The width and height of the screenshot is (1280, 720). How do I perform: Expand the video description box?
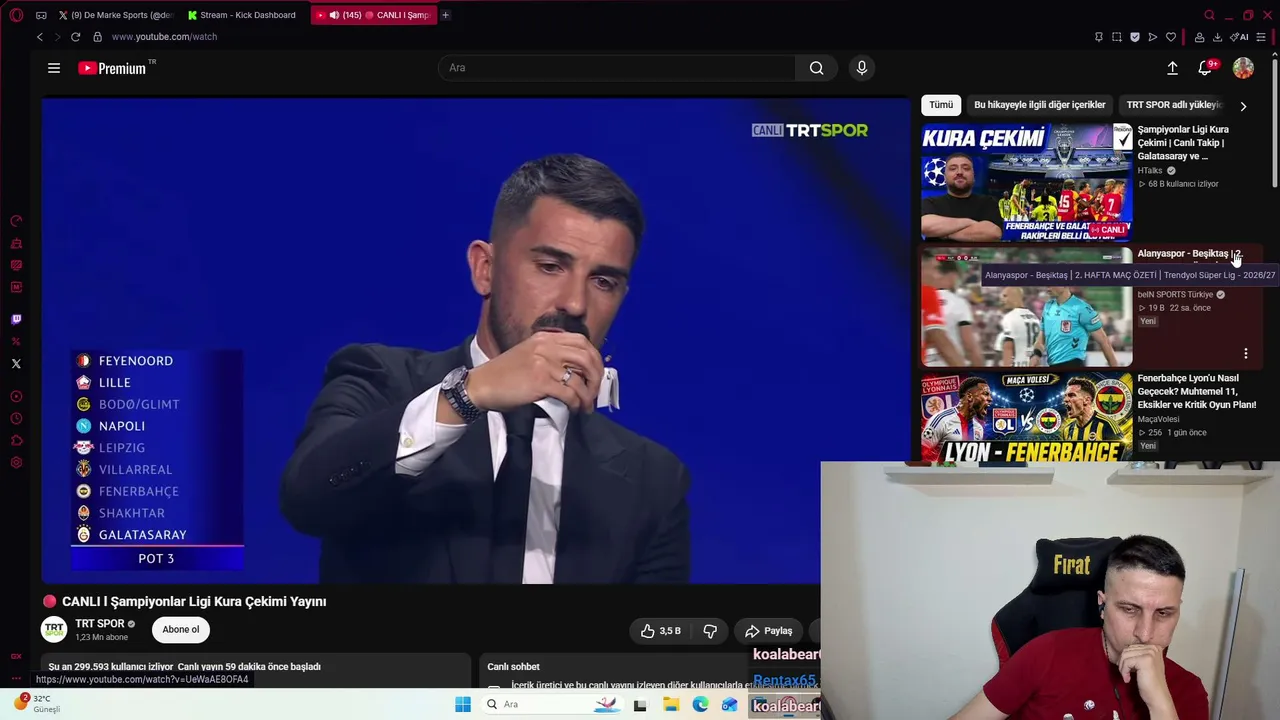tap(256, 670)
